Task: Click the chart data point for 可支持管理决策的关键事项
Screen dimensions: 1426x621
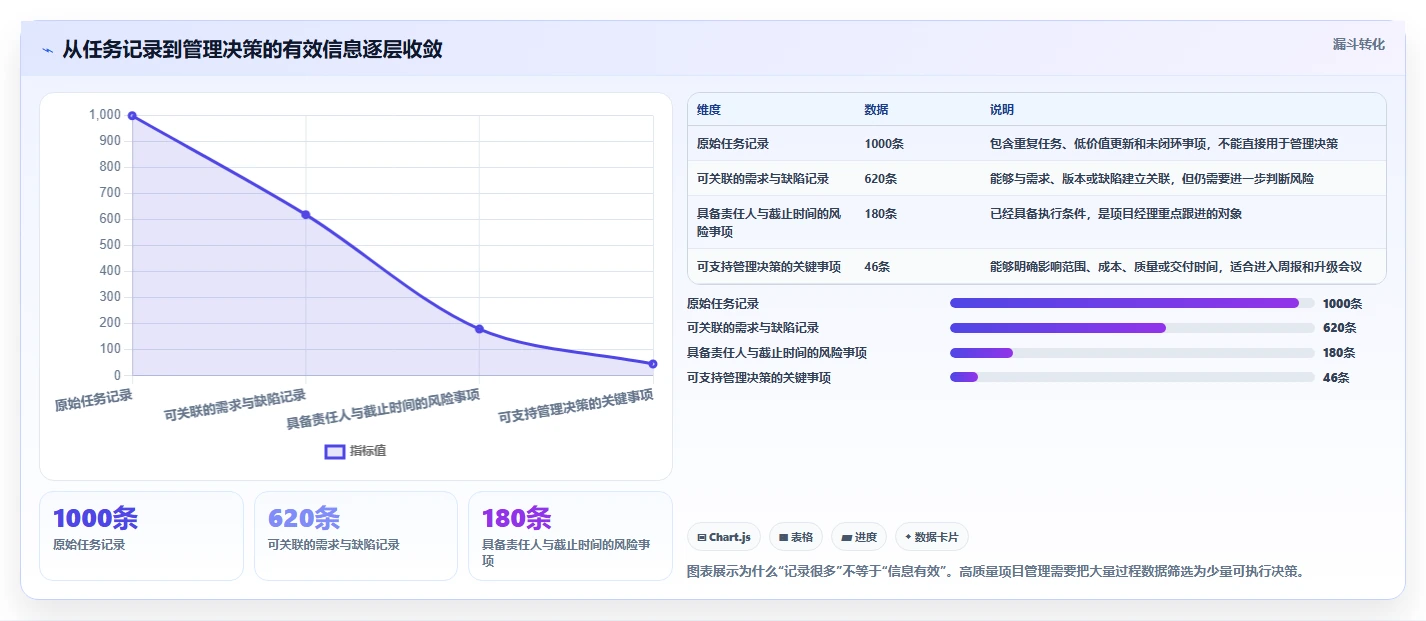Action: tap(653, 364)
